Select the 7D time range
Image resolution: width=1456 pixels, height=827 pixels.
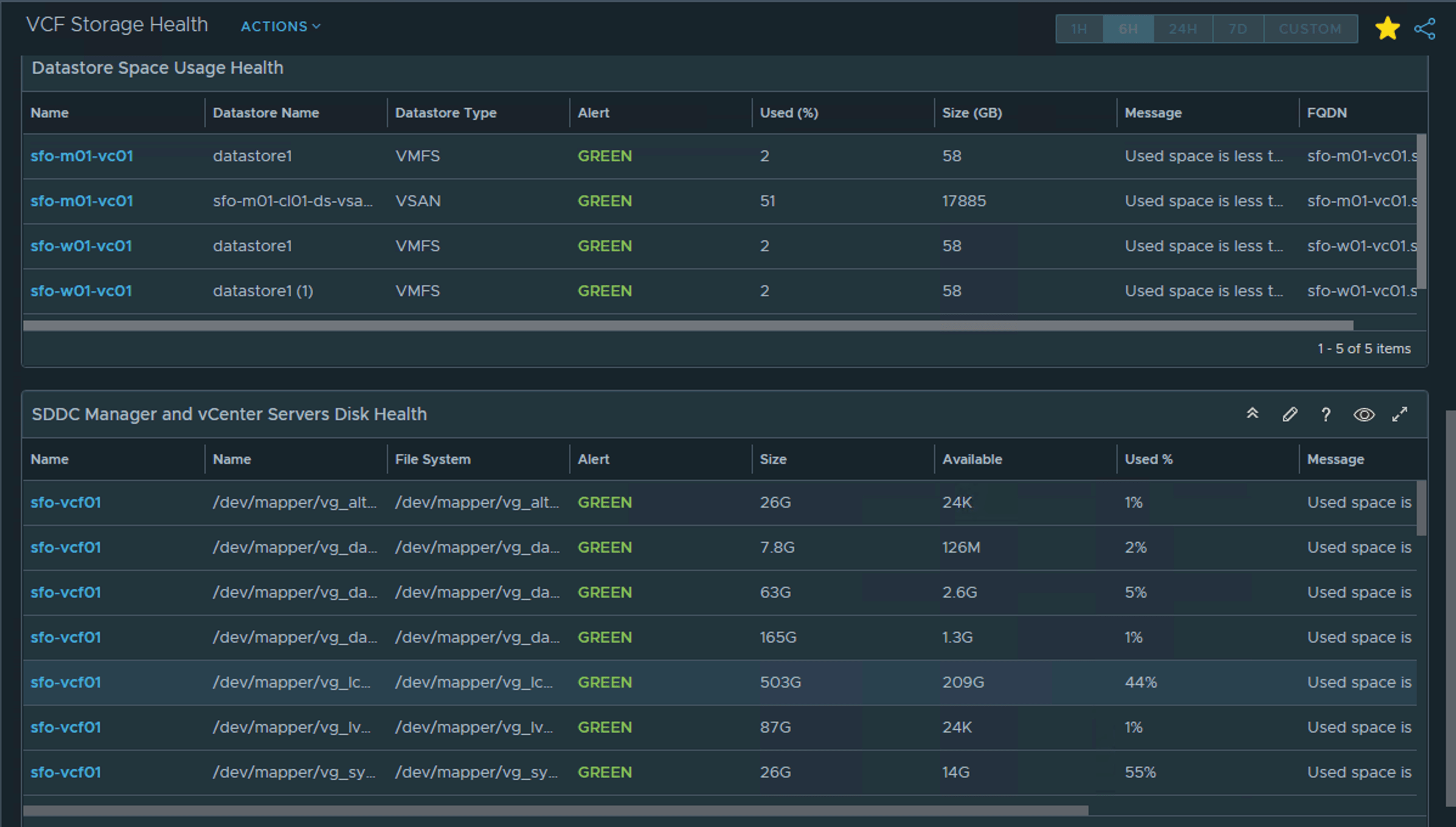[1238, 29]
